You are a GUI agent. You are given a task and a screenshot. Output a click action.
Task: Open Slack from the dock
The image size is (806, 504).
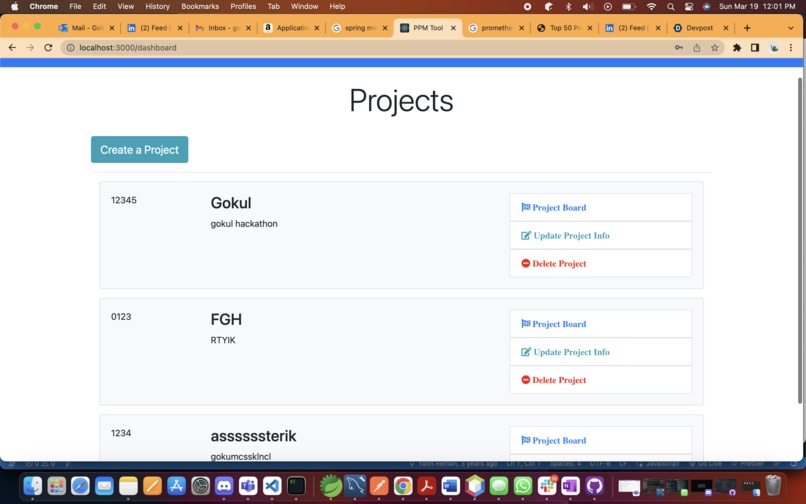[x=547, y=485]
